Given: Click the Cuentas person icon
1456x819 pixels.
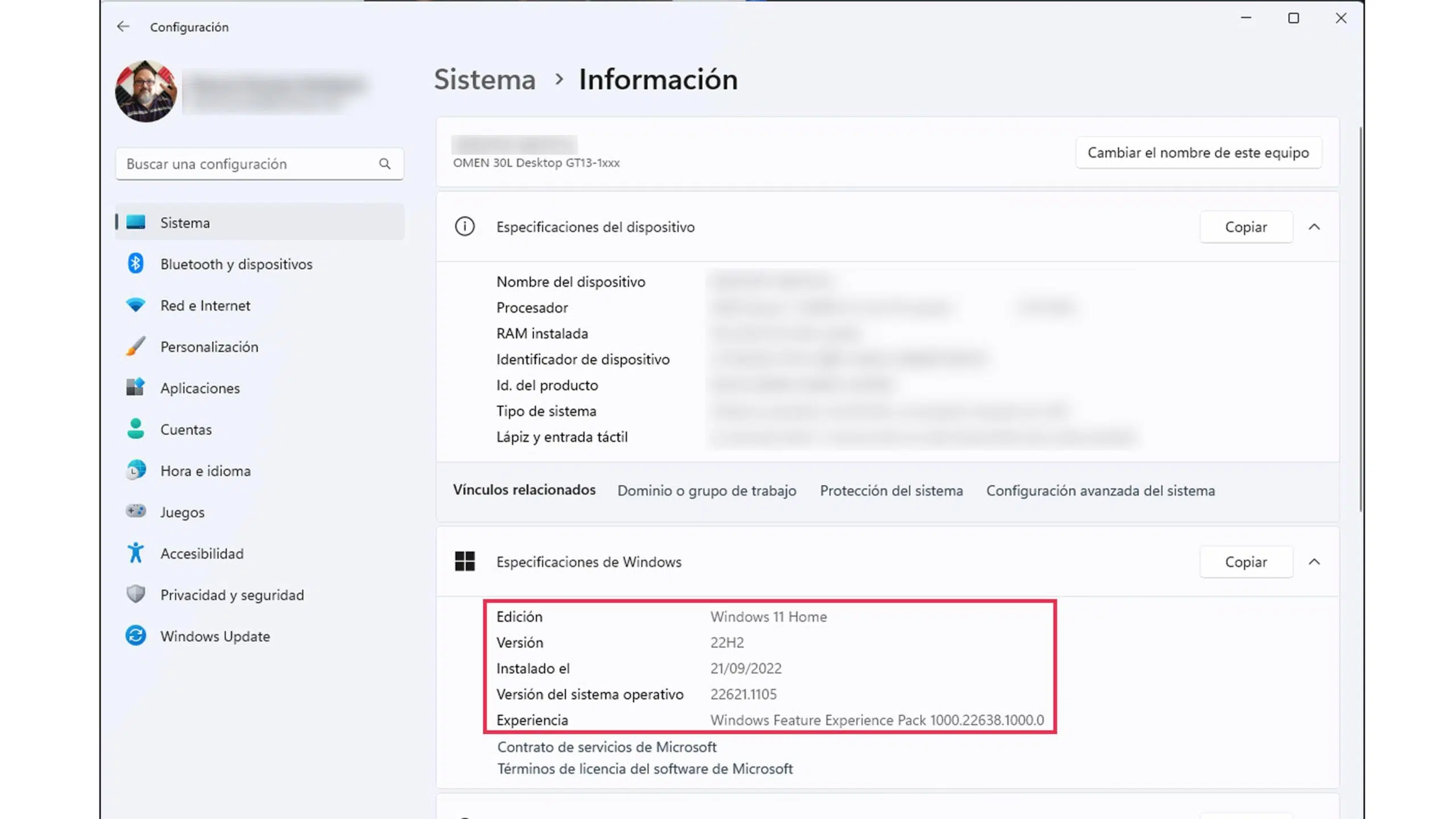Looking at the screenshot, I should tap(135, 429).
